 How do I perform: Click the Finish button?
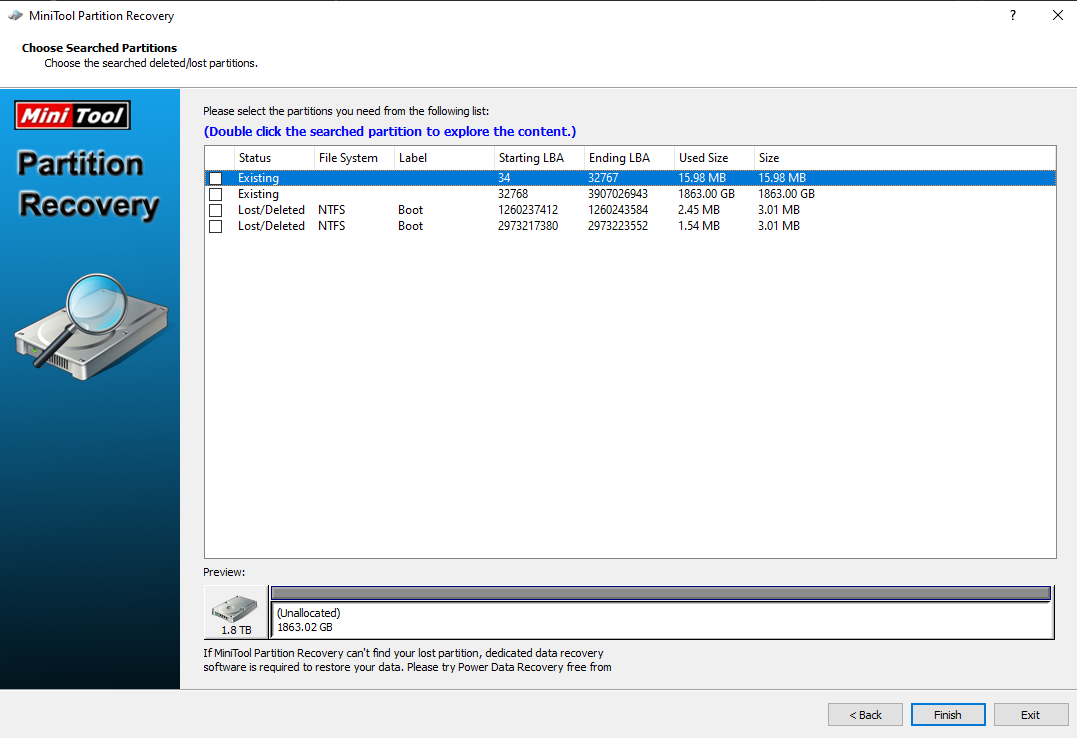pyautogui.click(x=948, y=715)
